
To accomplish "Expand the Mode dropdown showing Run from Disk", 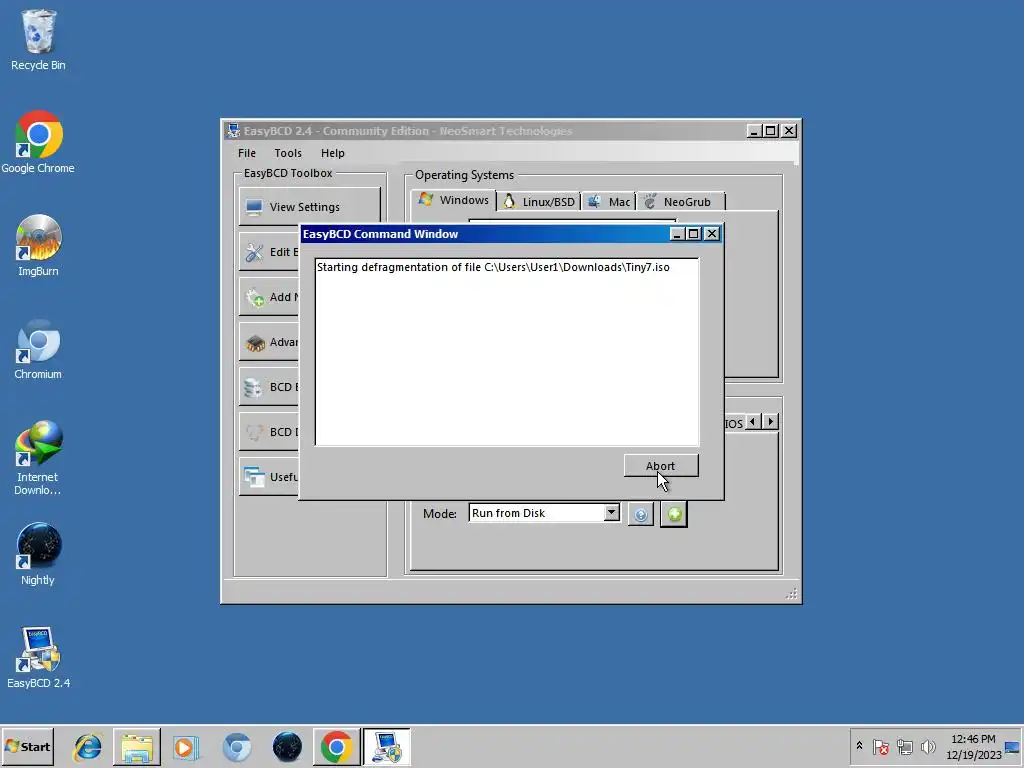I will click(611, 513).
